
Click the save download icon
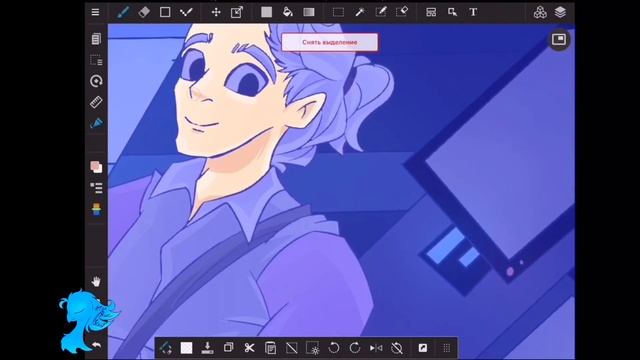(207, 348)
